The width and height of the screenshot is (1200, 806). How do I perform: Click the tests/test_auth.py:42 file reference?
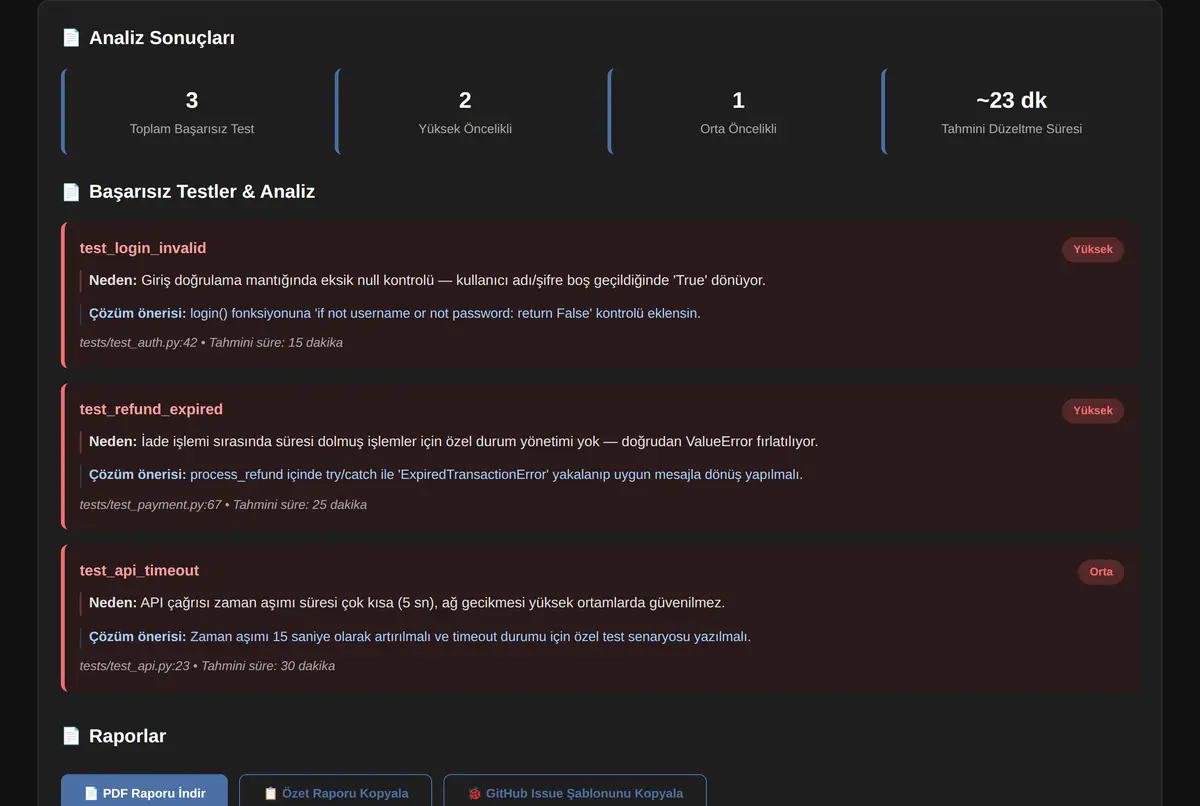(138, 342)
